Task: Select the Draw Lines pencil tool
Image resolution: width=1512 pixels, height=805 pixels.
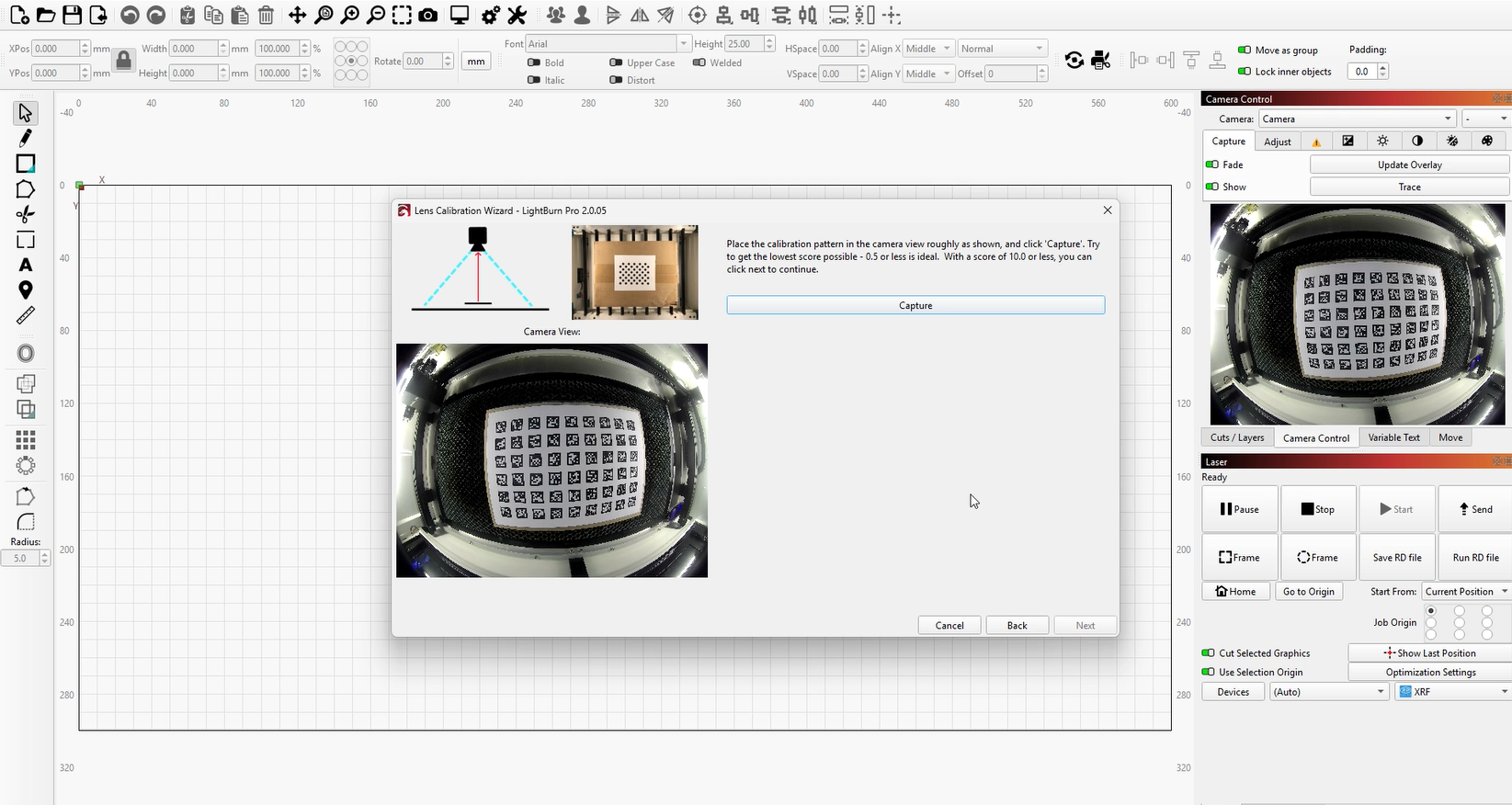Action: coord(25,138)
